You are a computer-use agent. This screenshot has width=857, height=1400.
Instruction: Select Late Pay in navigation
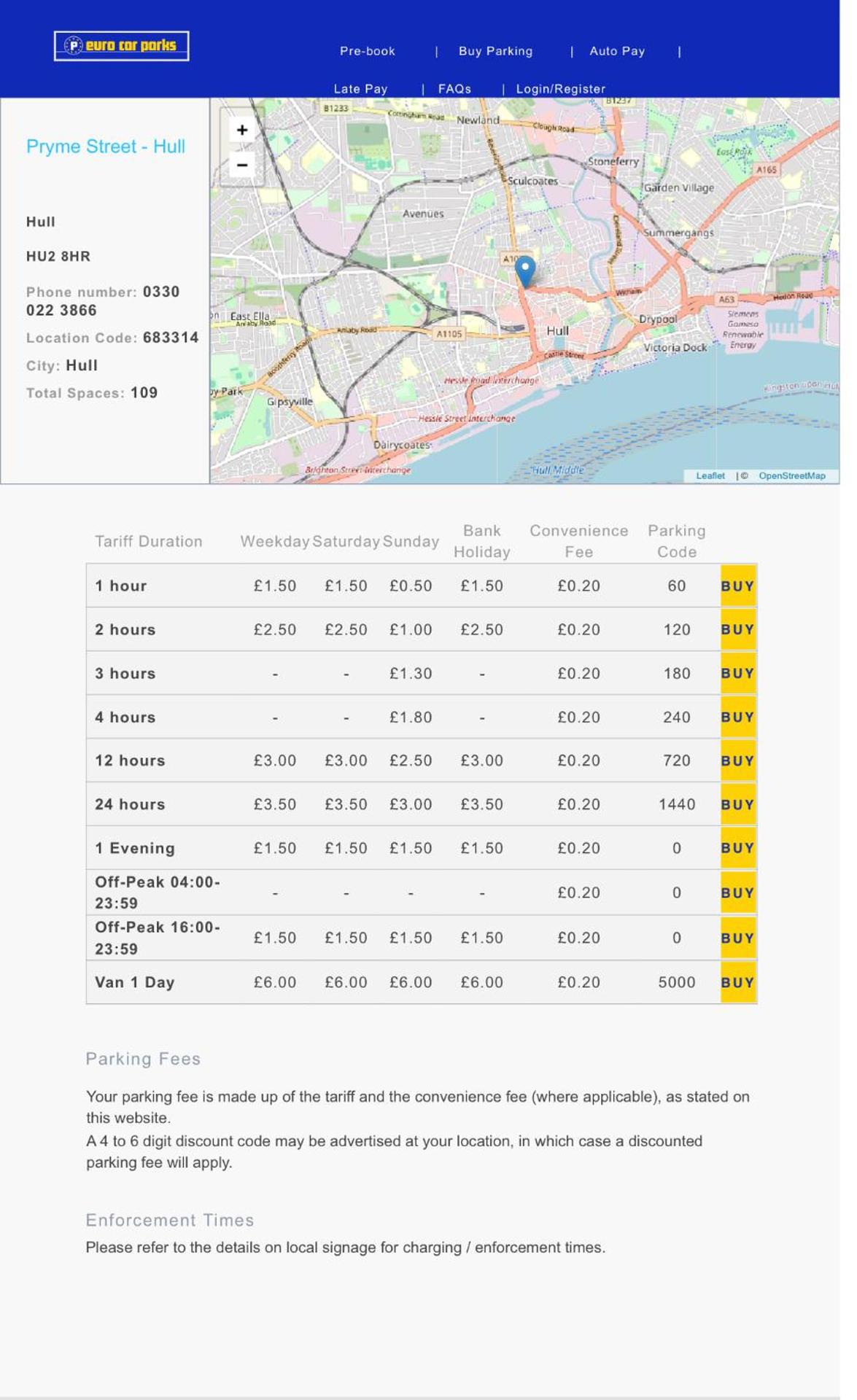pos(360,89)
